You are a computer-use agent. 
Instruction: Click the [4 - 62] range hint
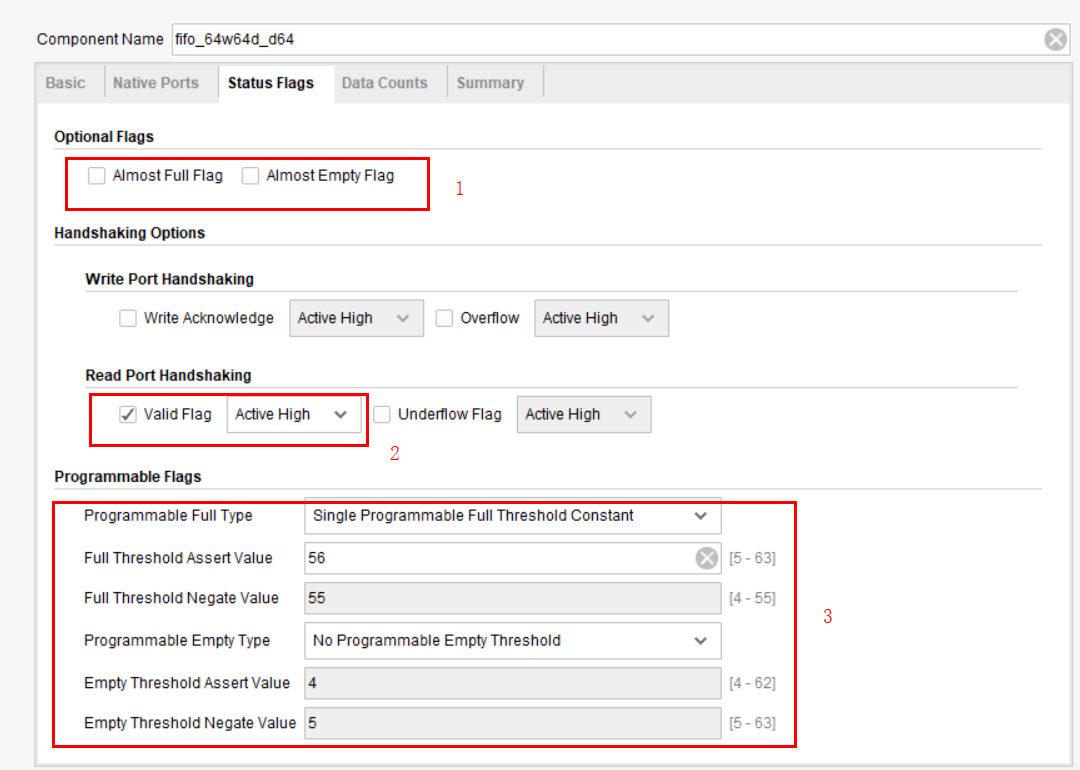pos(752,683)
